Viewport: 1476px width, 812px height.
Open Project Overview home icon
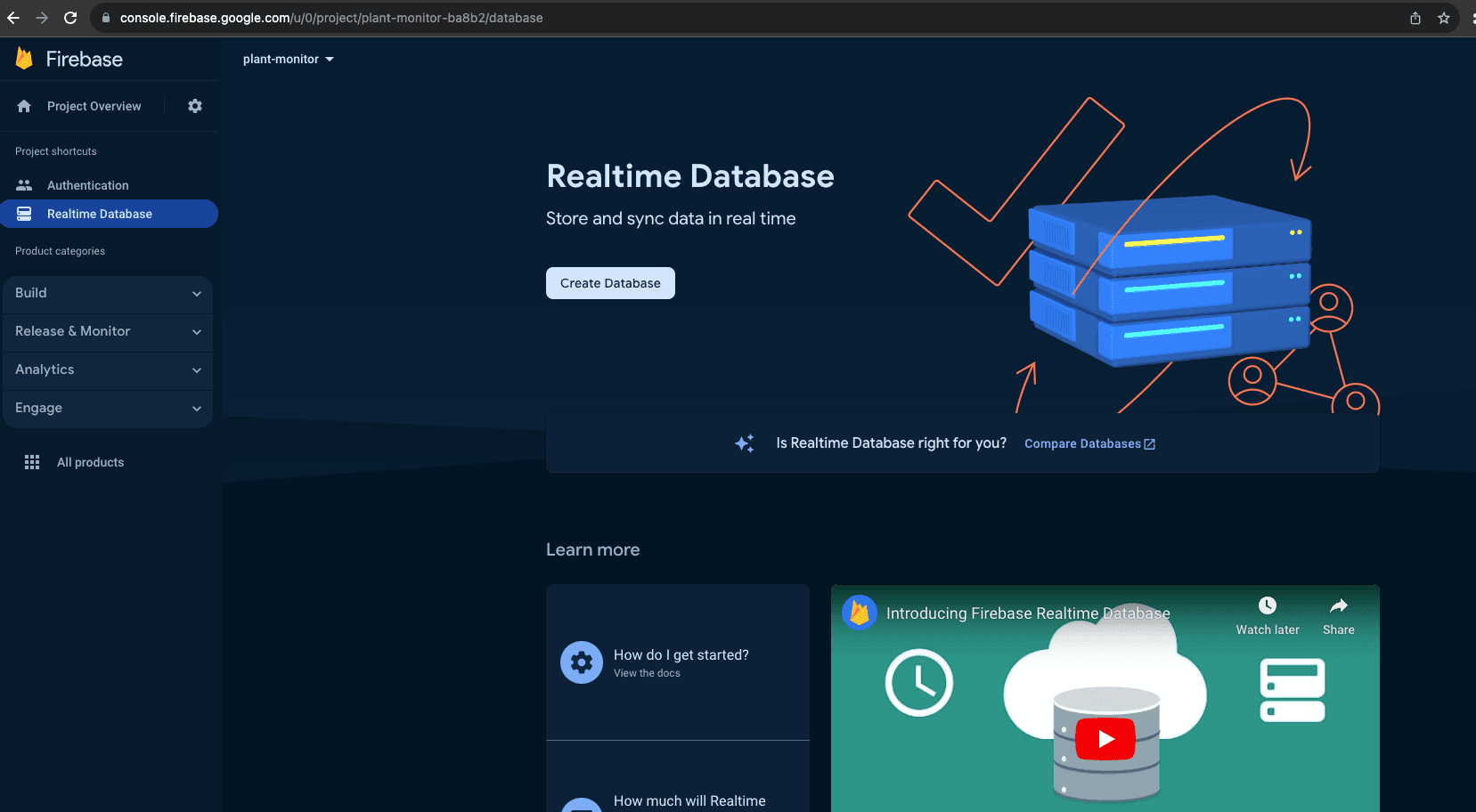click(24, 106)
